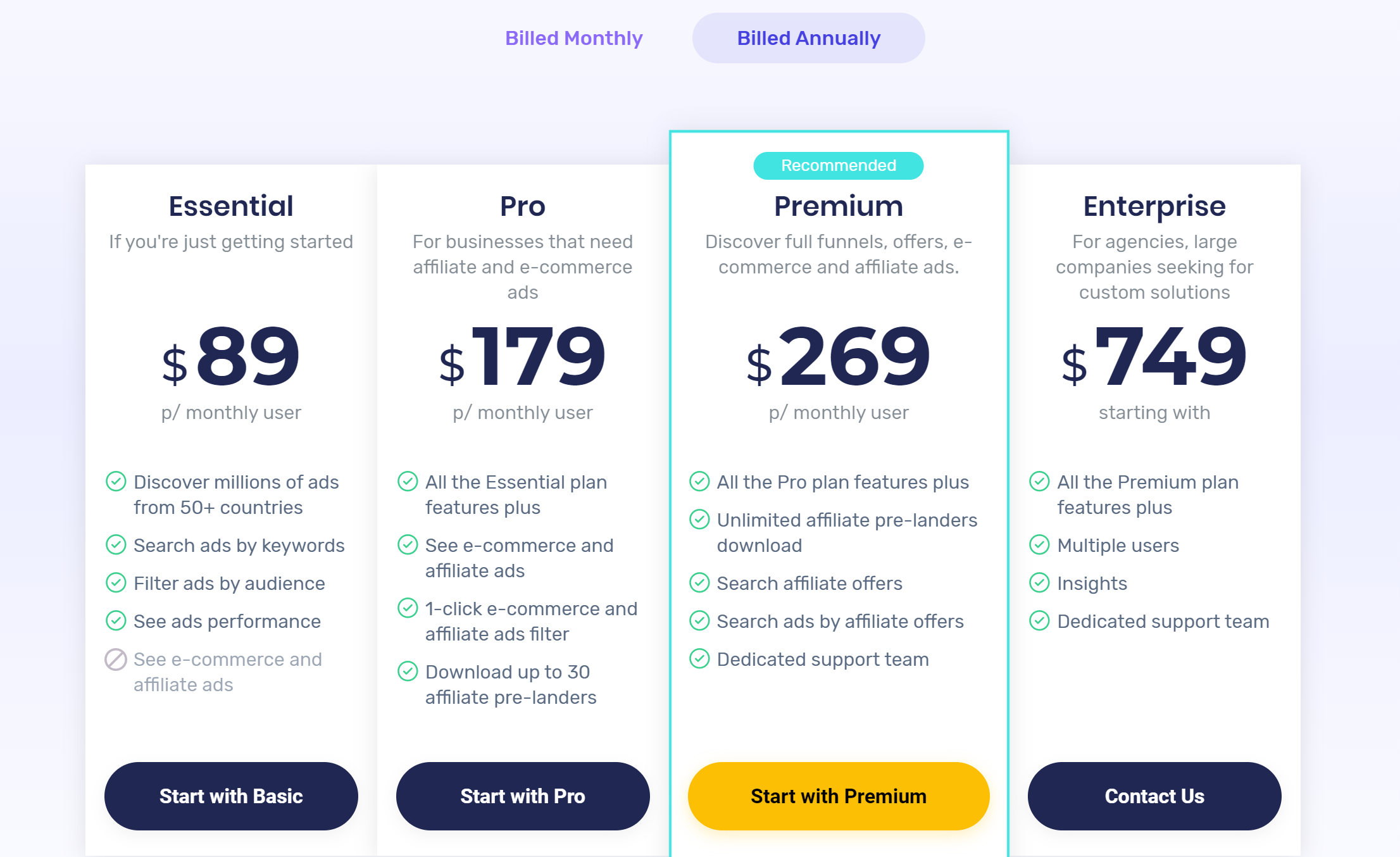The image size is (1400, 857).
Task: Click the checkmark next to 'Search ads by keywords'
Action: pos(116,545)
